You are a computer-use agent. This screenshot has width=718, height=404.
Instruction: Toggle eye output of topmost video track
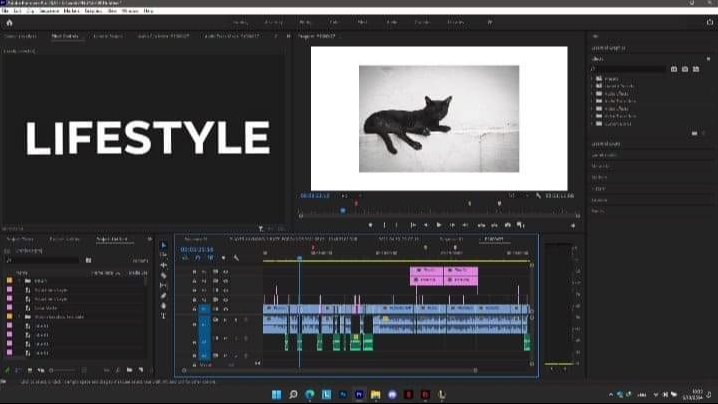pos(226,272)
